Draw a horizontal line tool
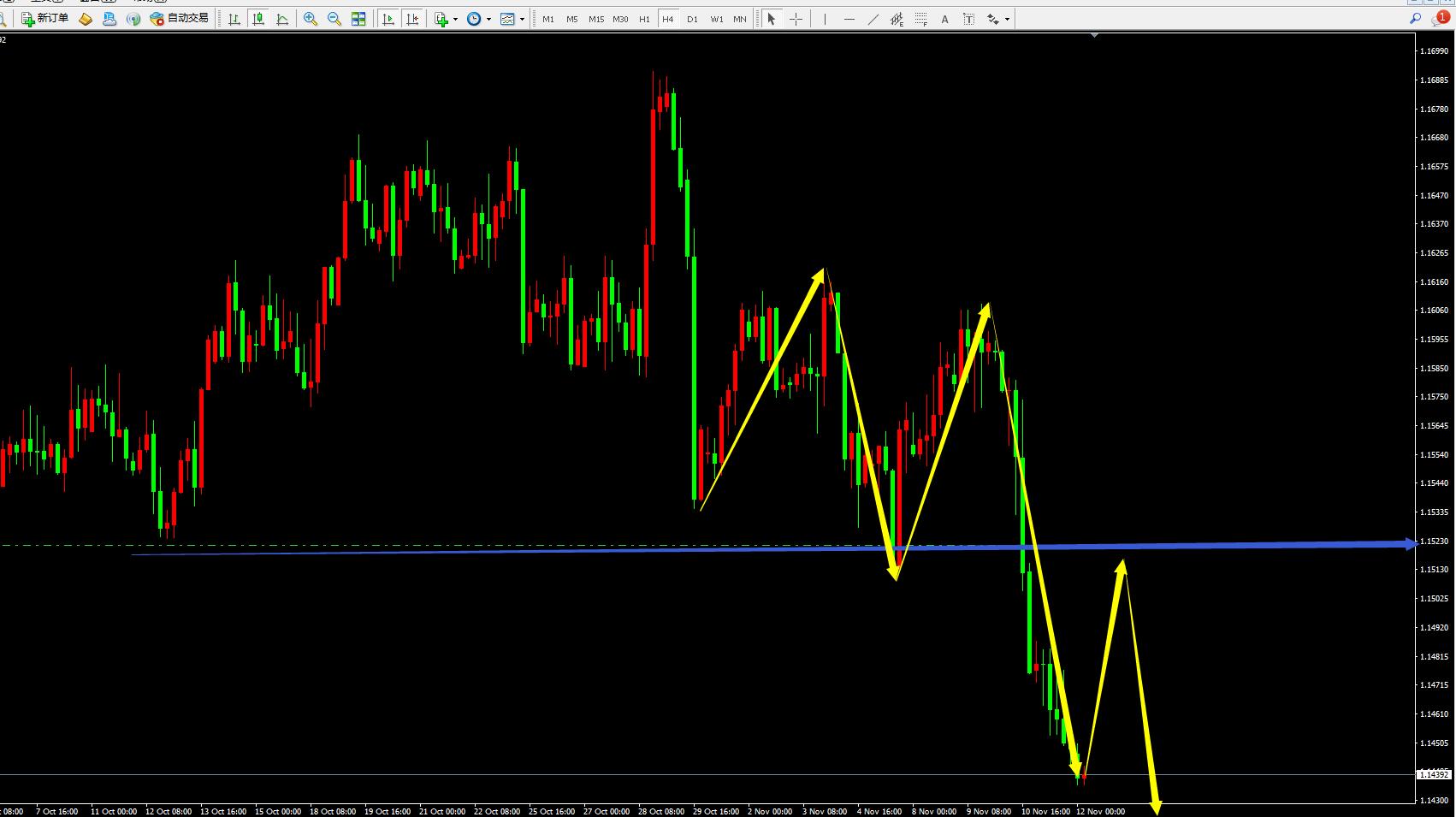The image size is (1456, 817). [x=849, y=18]
